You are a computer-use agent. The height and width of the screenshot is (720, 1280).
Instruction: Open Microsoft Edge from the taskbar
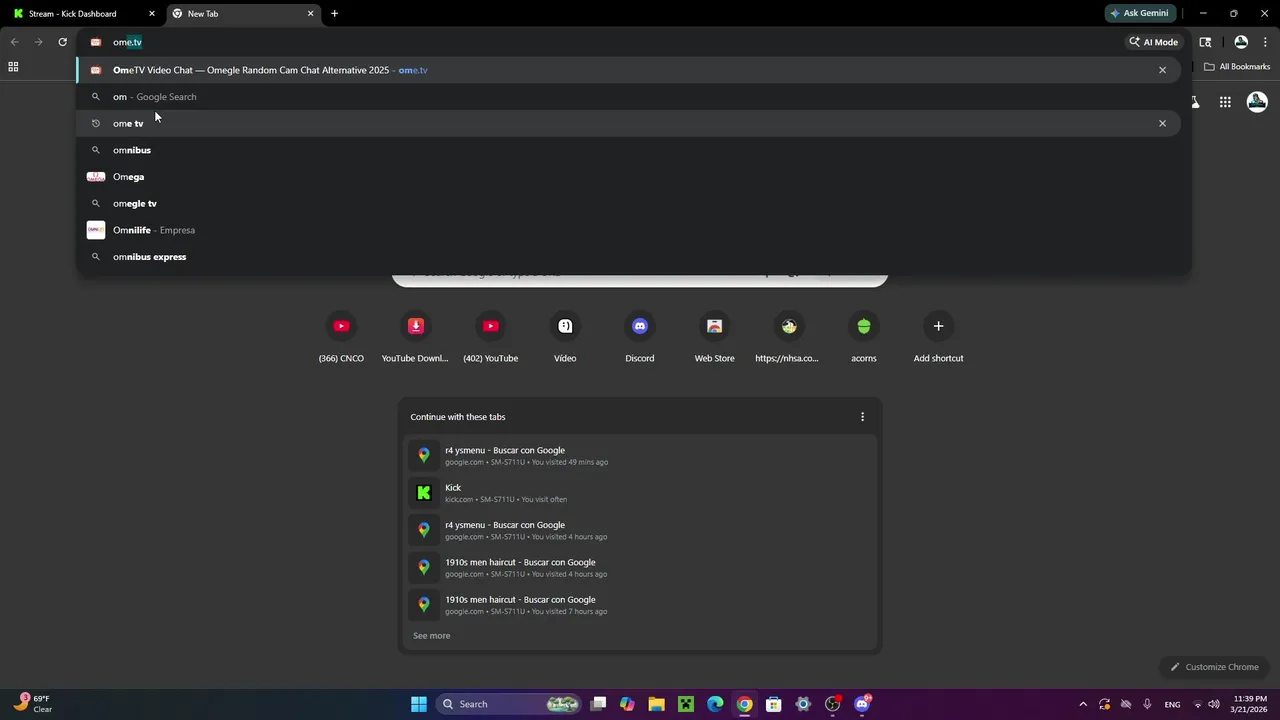click(715, 704)
